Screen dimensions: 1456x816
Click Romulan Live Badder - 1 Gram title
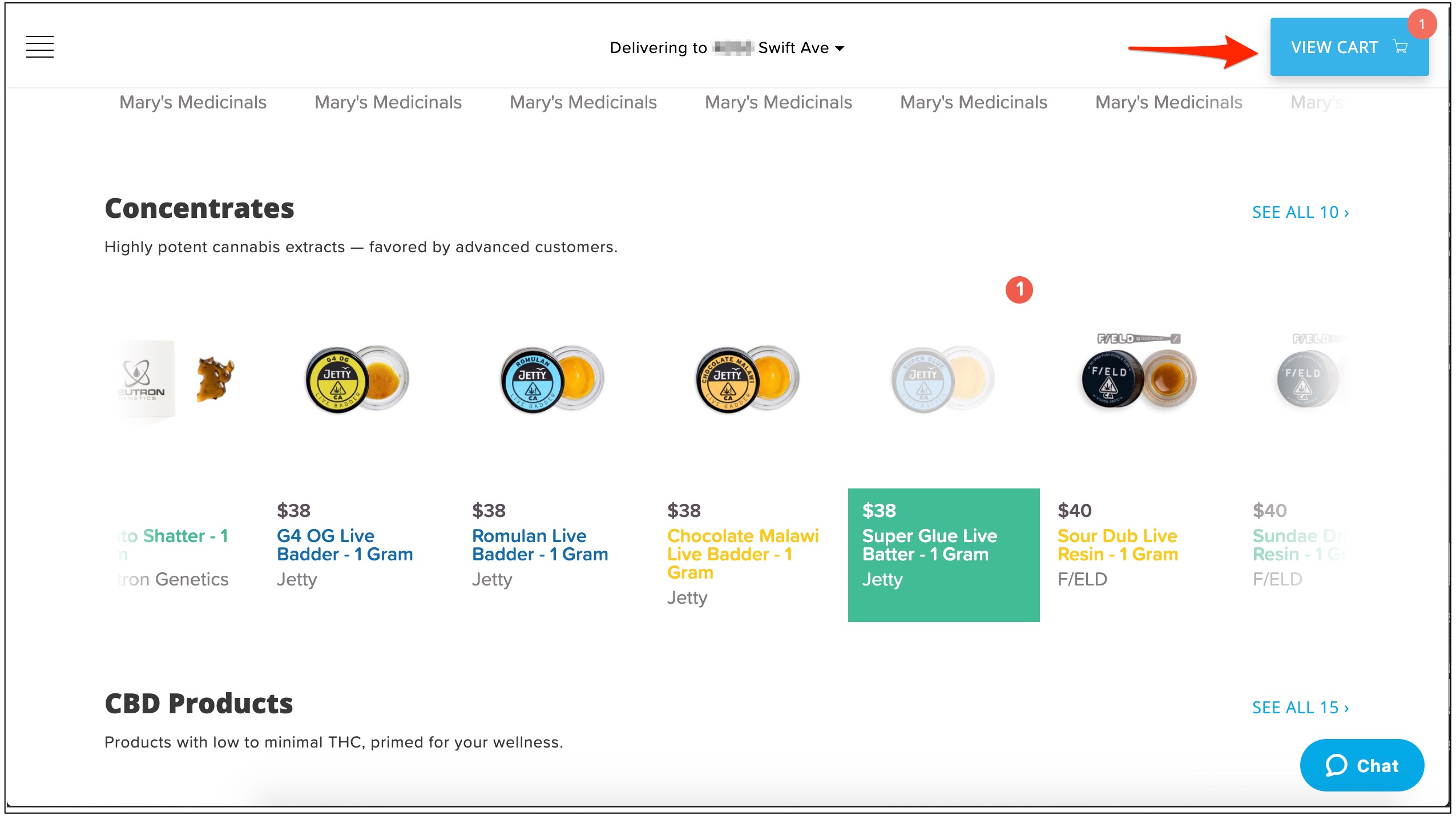click(540, 545)
